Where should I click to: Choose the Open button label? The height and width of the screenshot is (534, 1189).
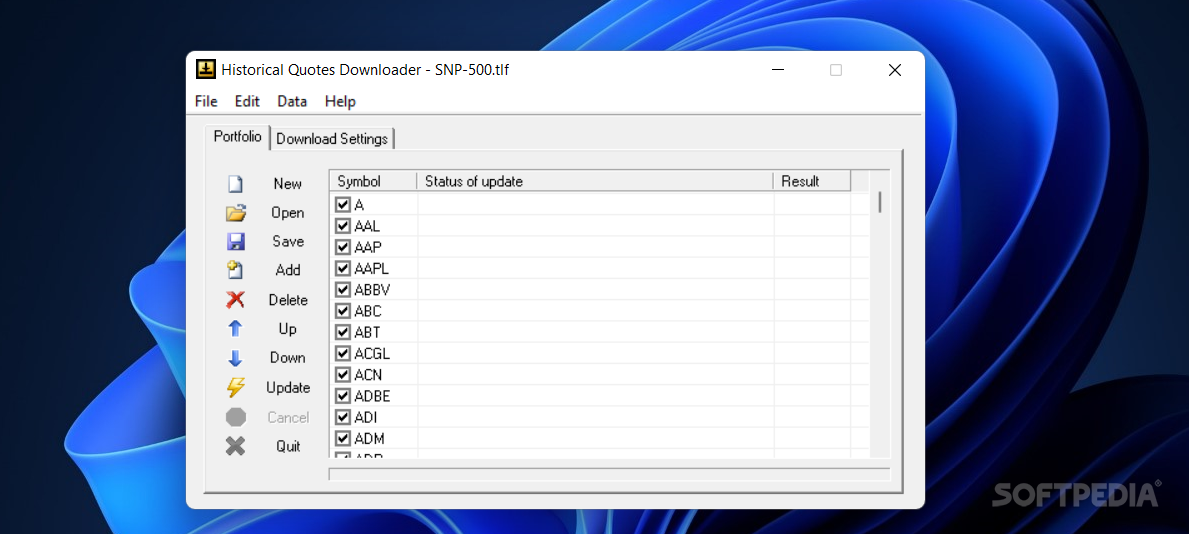tap(288, 213)
